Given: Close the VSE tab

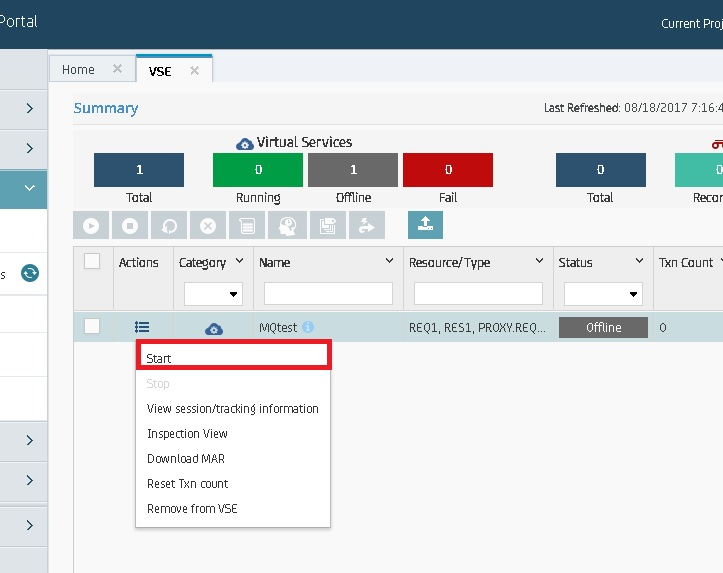Looking at the screenshot, I should (195, 70).
